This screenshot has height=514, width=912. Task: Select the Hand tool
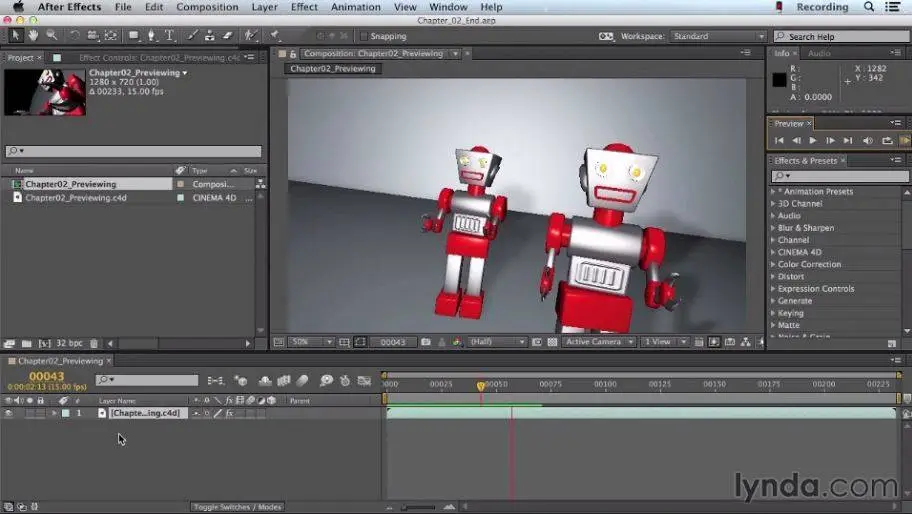(33, 35)
